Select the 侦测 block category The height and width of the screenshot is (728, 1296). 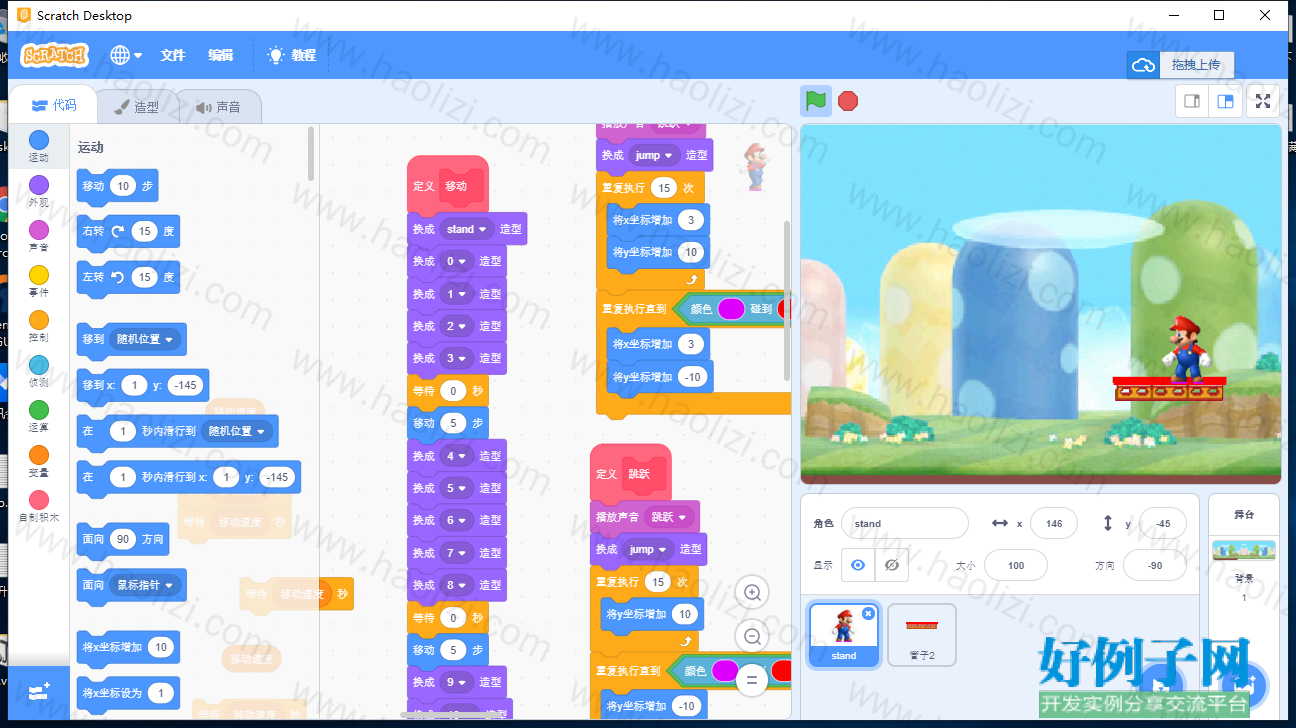38,371
